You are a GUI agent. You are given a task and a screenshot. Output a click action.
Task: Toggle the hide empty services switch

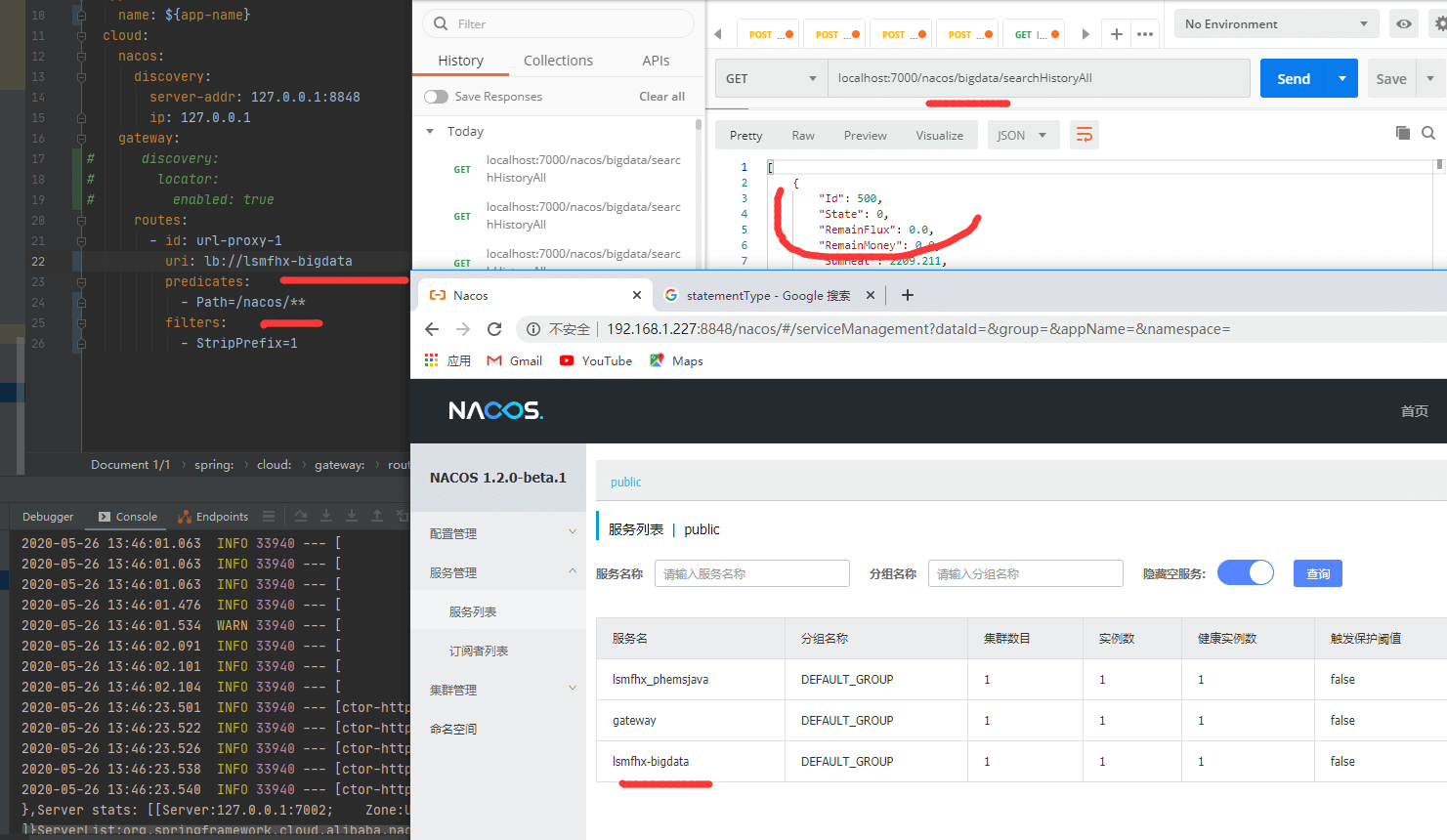click(x=1245, y=573)
